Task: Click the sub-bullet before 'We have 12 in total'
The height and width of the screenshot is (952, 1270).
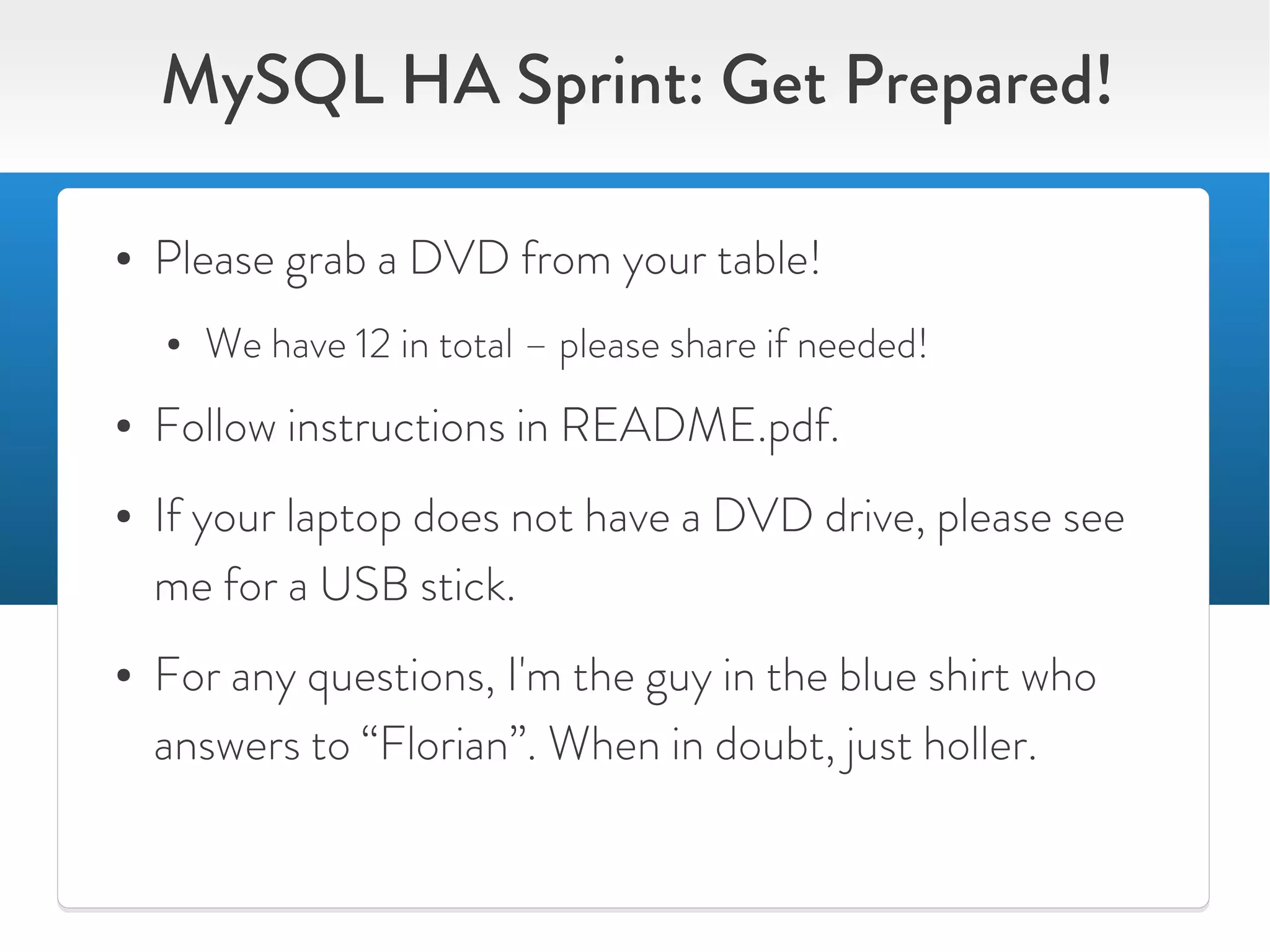Action: [174, 345]
